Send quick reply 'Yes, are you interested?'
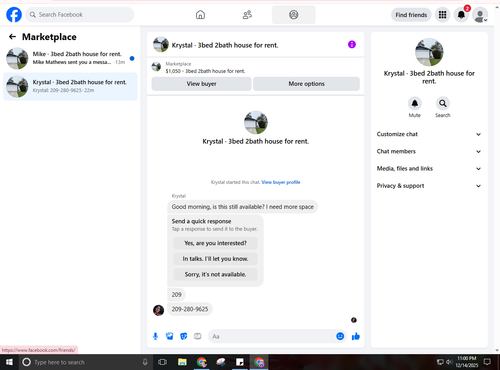The width and height of the screenshot is (500, 370). pos(215,243)
